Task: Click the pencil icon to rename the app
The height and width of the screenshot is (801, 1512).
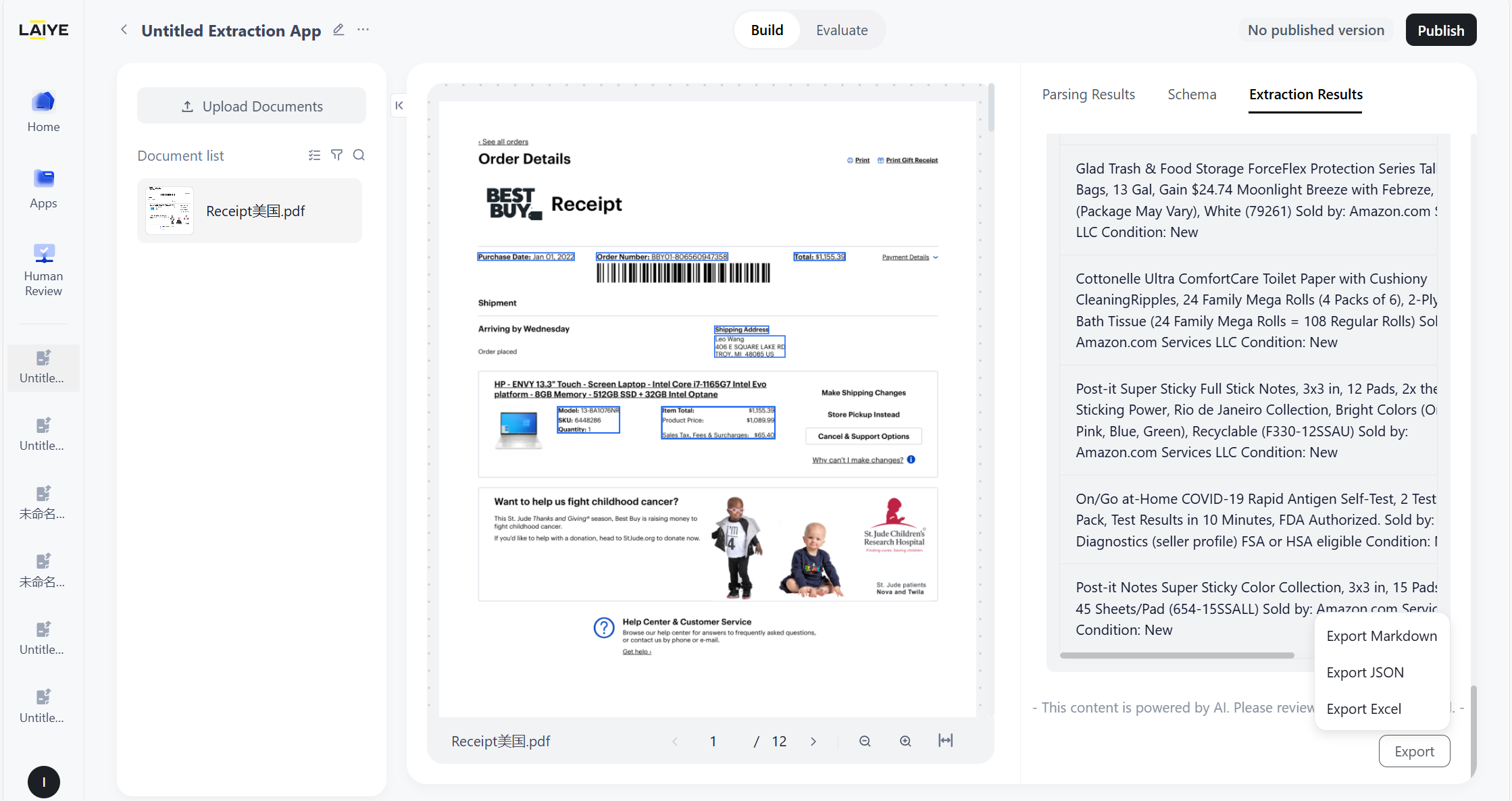Action: tap(338, 30)
